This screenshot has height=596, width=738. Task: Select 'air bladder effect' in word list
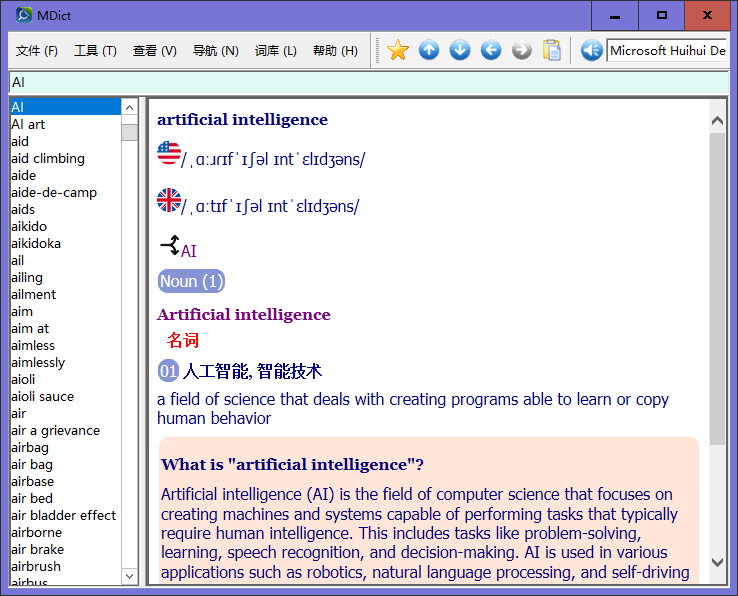tap(65, 515)
